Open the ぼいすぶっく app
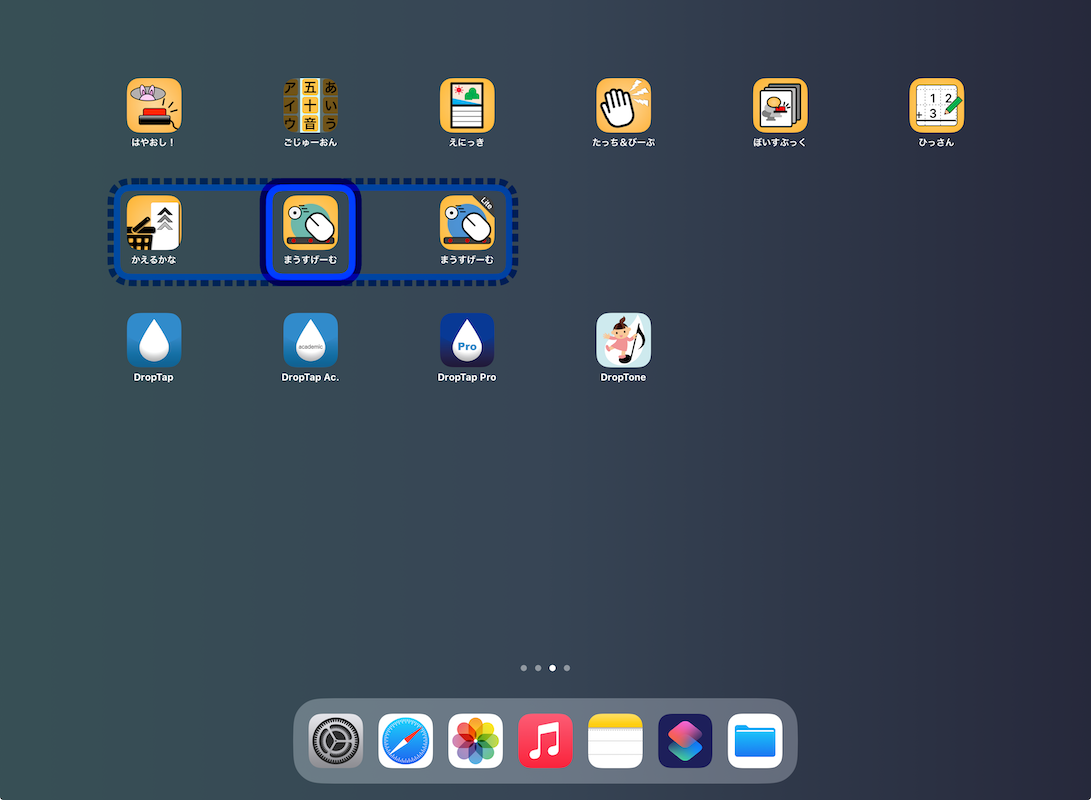 (780, 106)
